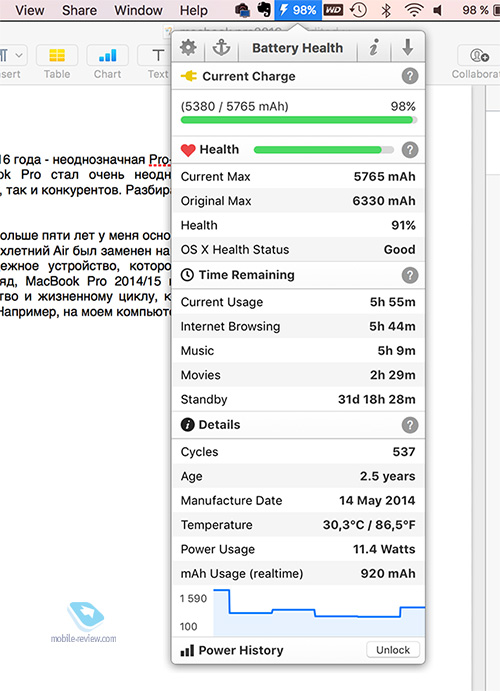Toggle the Bluetooth status menu

[386, 10]
